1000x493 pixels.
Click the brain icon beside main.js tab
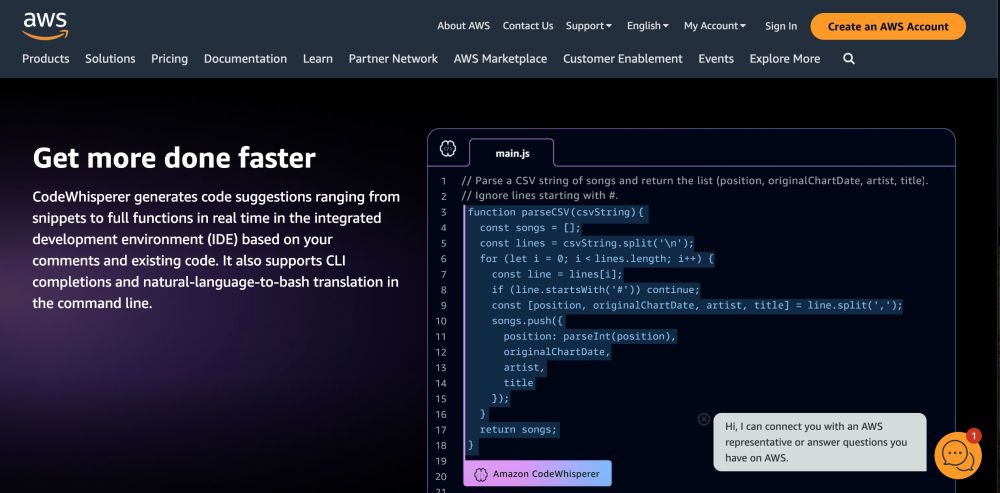(x=448, y=149)
